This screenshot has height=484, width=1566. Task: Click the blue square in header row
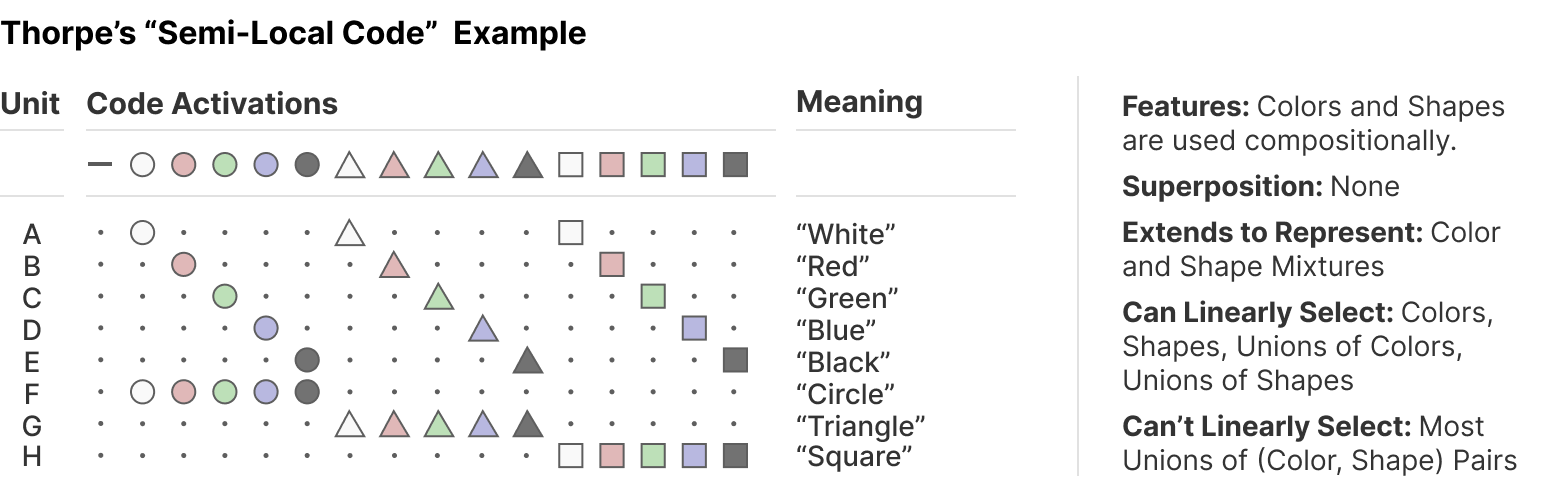click(x=694, y=165)
